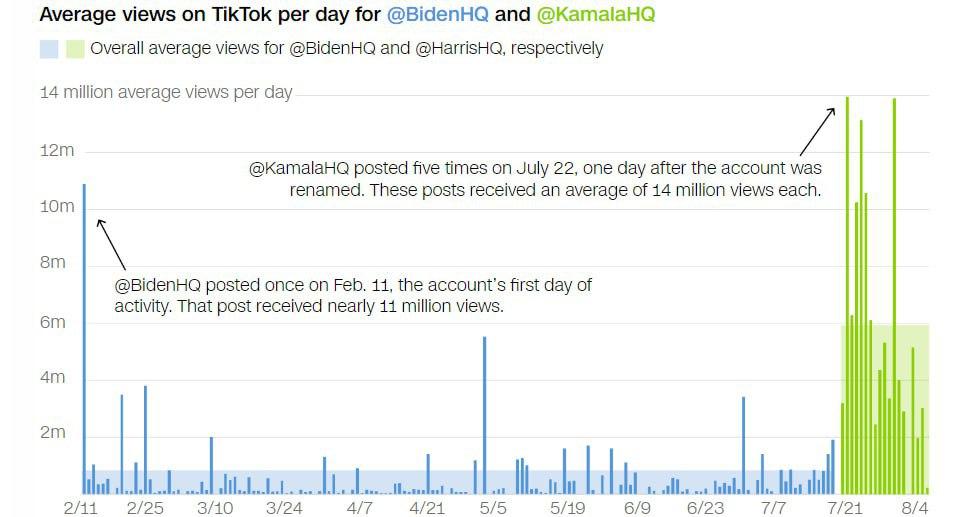Viewport: 957px width, 517px height.
Task: Click the 3/24 date label on the axis
Action: [285, 507]
